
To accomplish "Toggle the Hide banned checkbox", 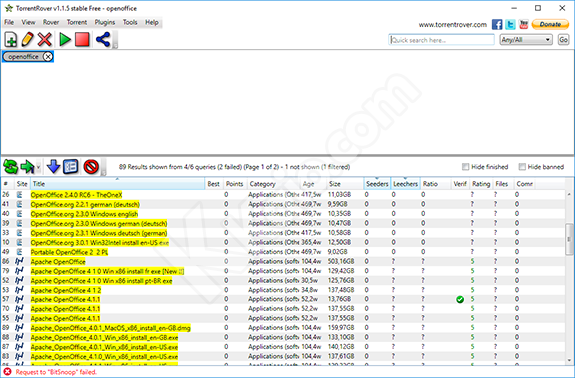I will click(522, 167).
